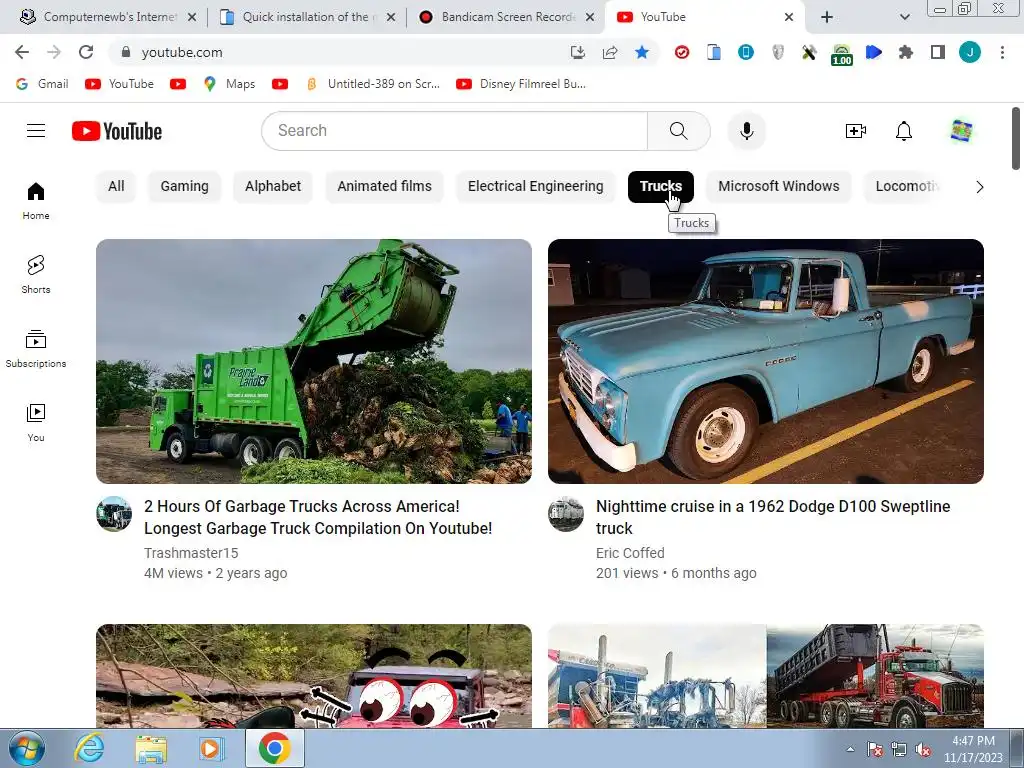Screen dimensions: 1024x768
Task: Open the Eric Coffed channel name
Action: click(630, 553)
